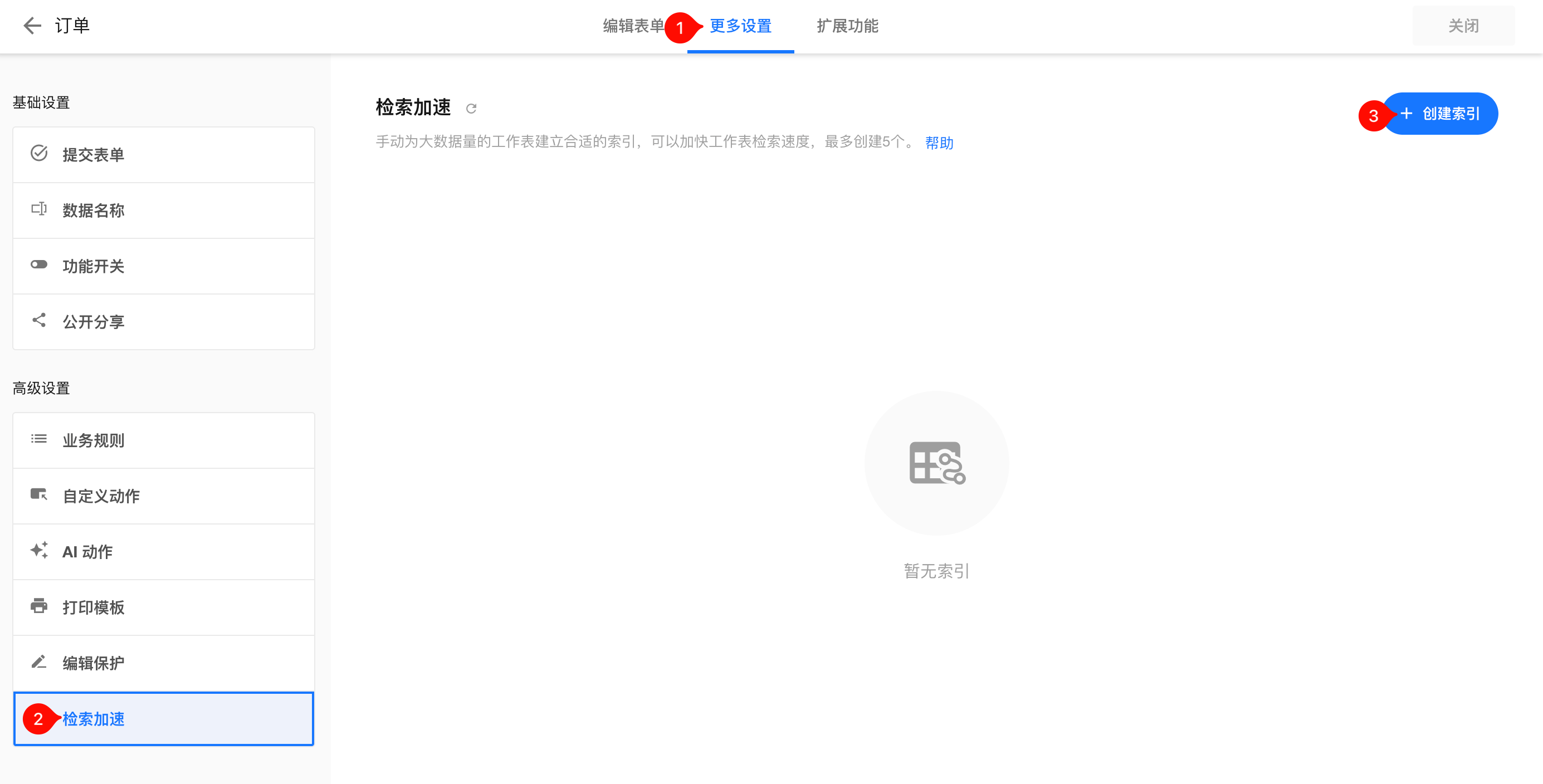Click the 基础设置 section label
Image resolution: width=1543 pixels, height=784 pixels.
click(x=41, y=102)
